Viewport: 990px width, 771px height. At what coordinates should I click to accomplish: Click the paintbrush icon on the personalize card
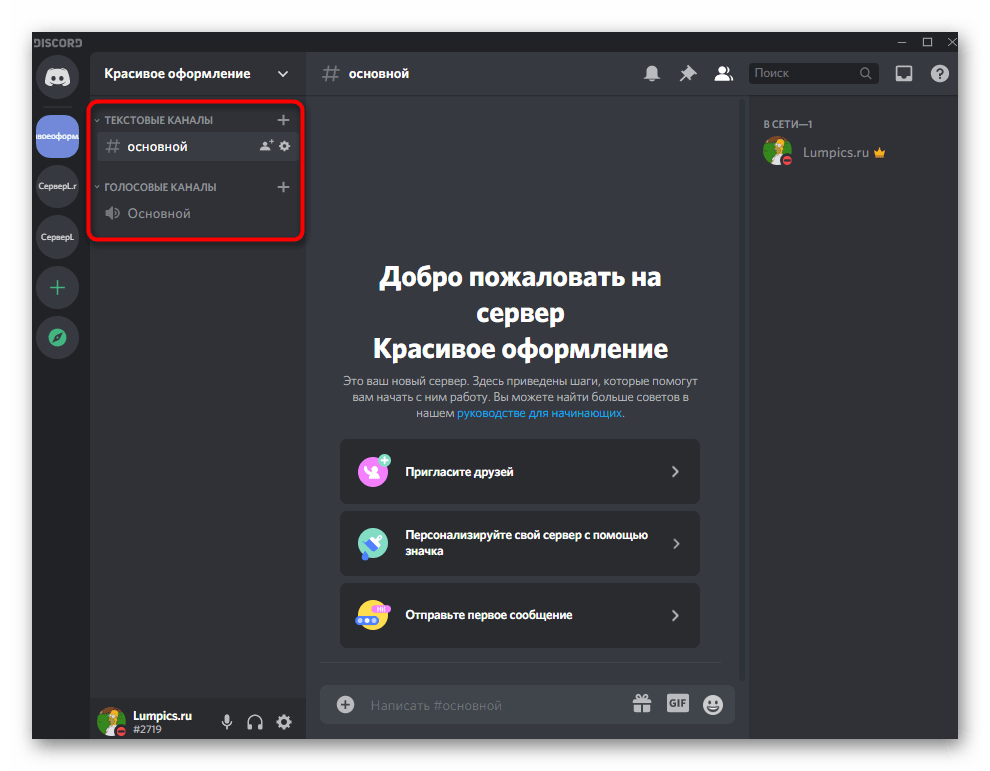[373, 544]
